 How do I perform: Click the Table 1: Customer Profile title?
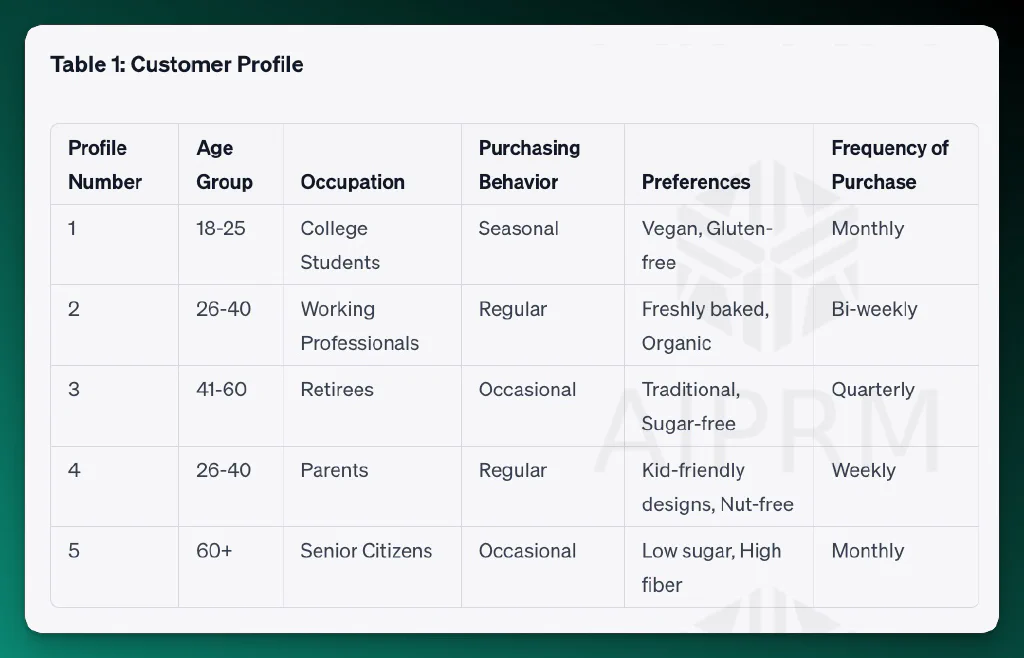(x=177, y=65)
